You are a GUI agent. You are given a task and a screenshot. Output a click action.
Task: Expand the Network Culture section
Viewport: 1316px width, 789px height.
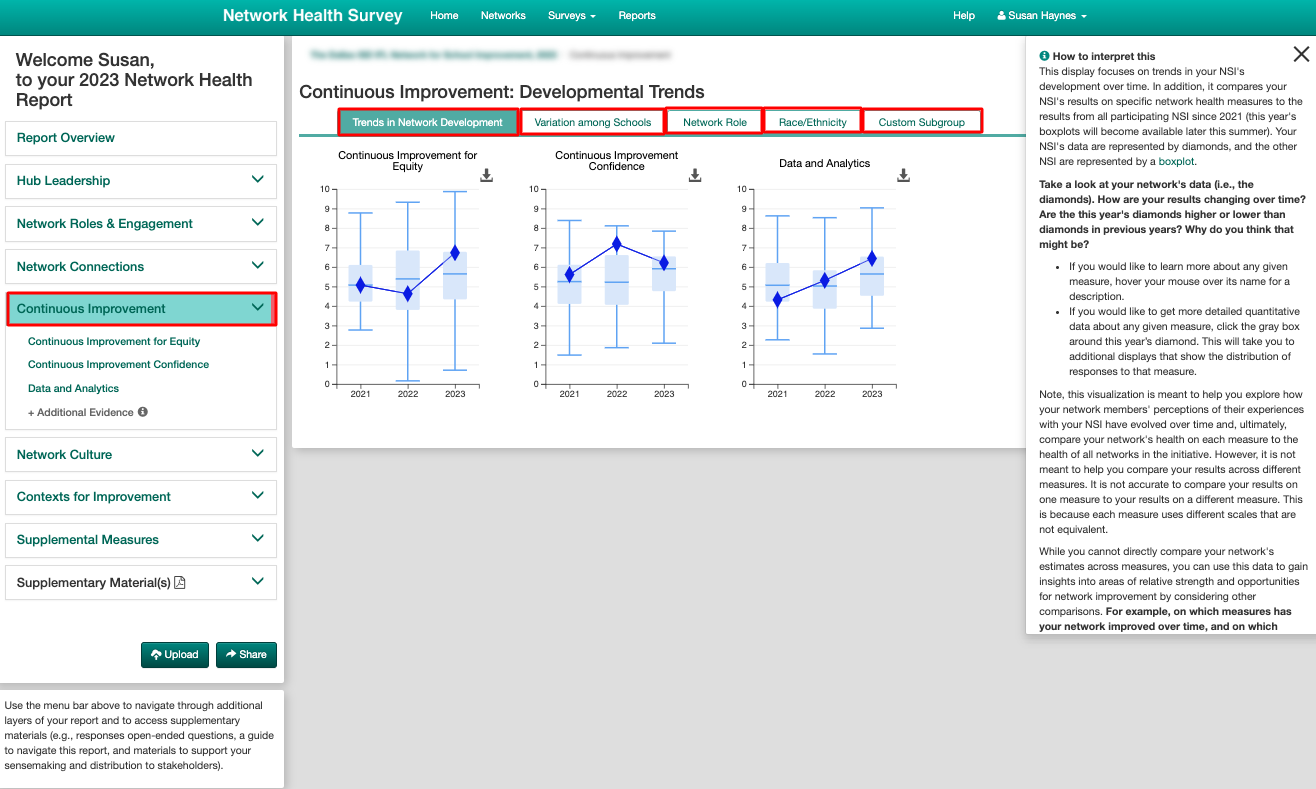click(x=140, y=455)
